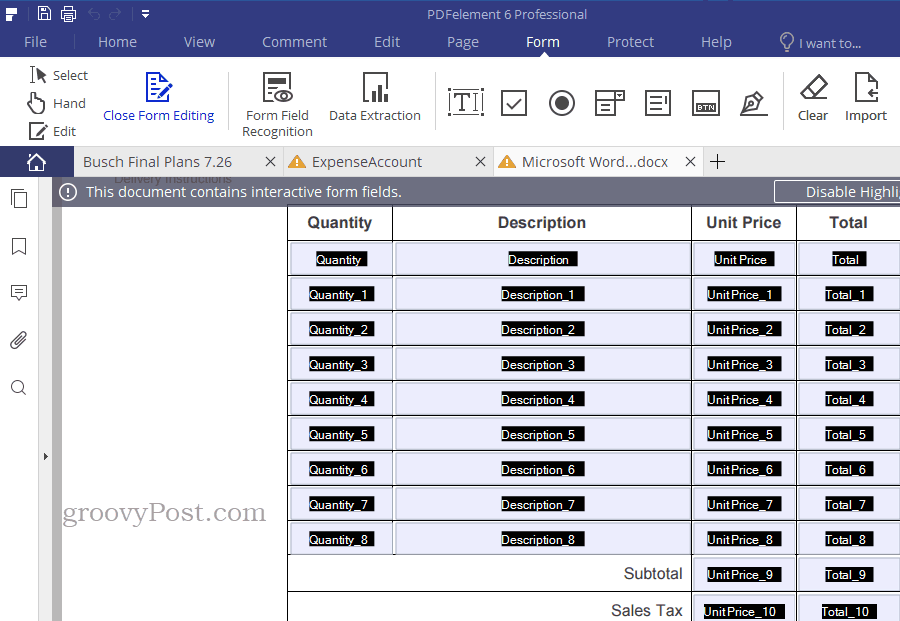Switch to the View ribbon tab
The height and width of the screenshot is (621, 900).
199,42
